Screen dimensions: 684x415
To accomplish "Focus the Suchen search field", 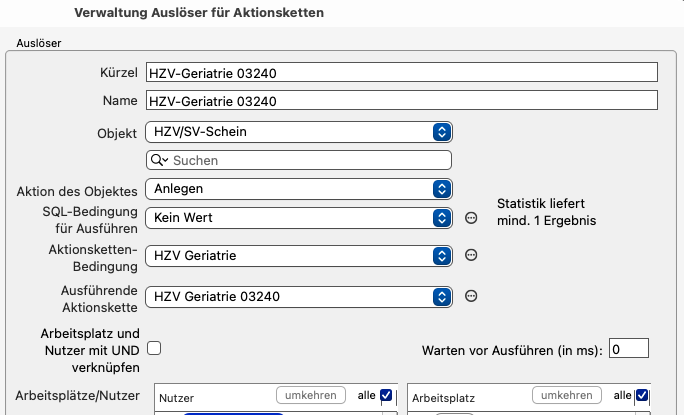I will 299,160.
